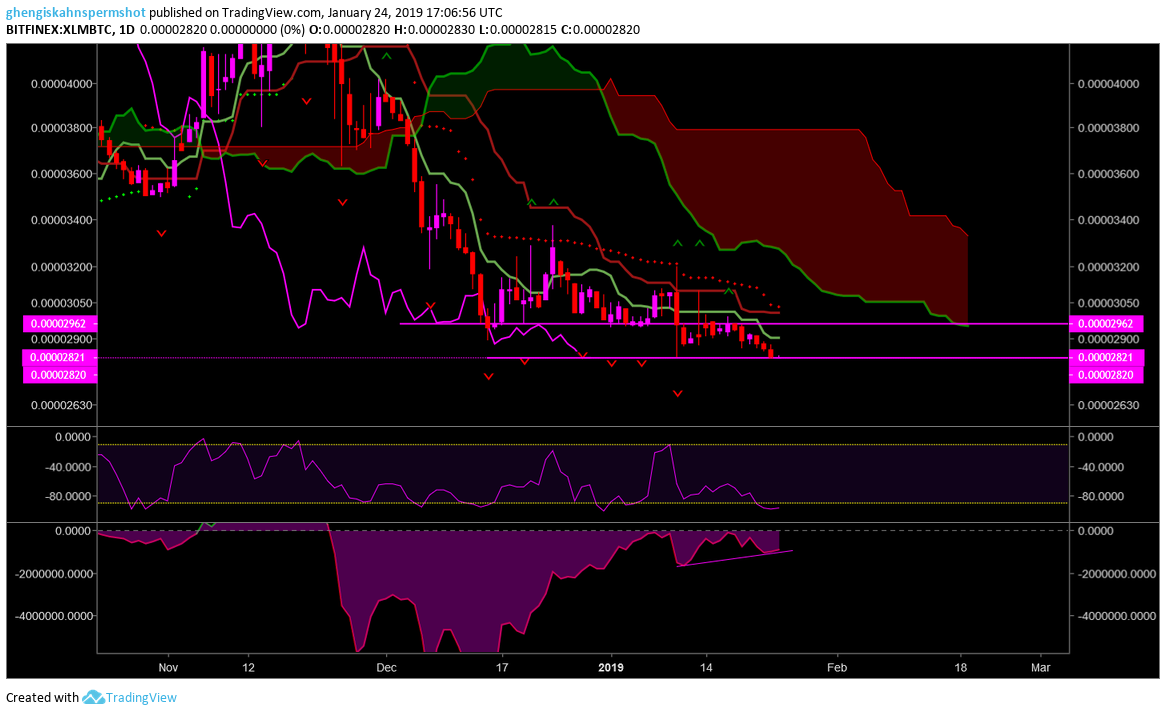
Task: Click -80.0000 on the right oscillator axis
Action: [1101, 496]
